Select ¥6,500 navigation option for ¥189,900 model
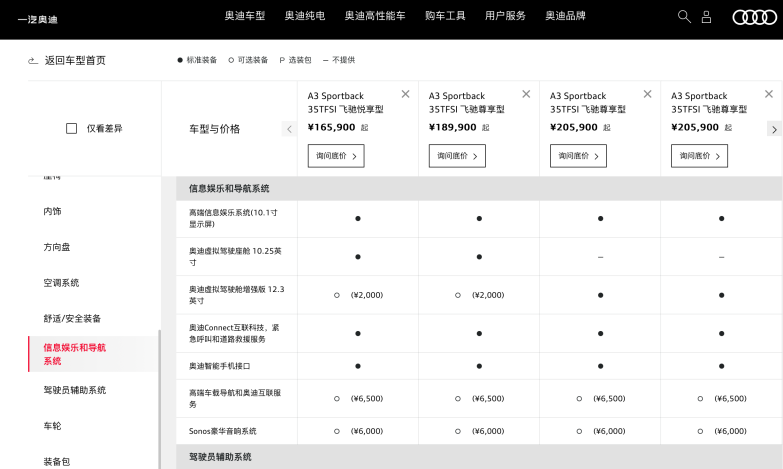This screenshot has height=469, width=783. click(458, 399)
